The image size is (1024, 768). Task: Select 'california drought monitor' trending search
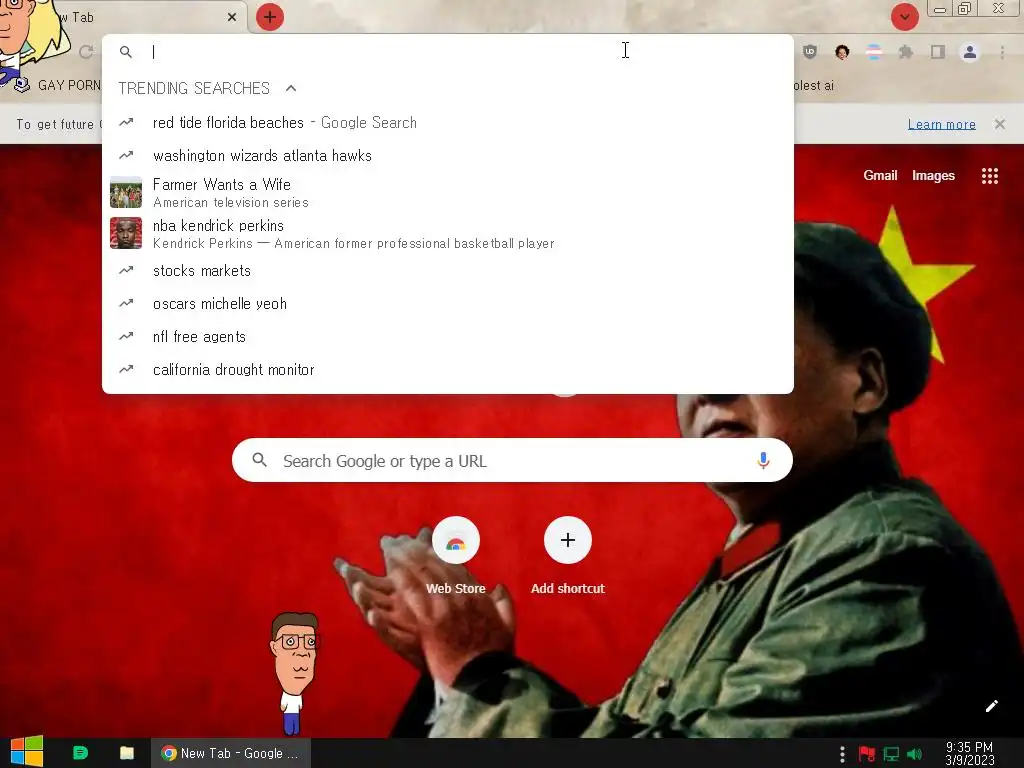tap(448, 370)
